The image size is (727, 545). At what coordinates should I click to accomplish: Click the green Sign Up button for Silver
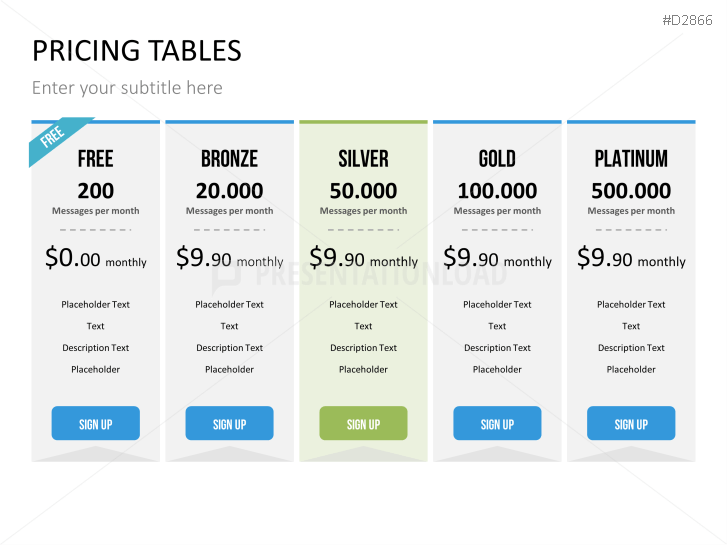tap(363, 423)
